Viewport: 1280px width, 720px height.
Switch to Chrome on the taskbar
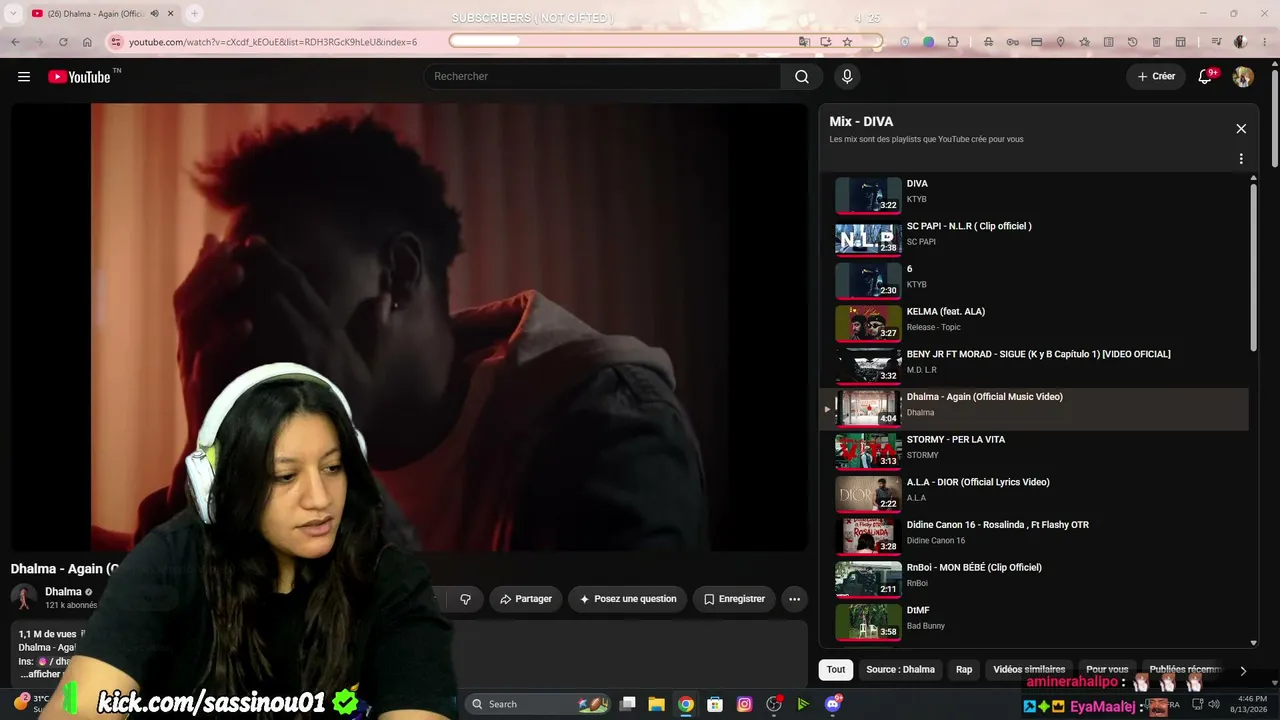pos(685,704)
